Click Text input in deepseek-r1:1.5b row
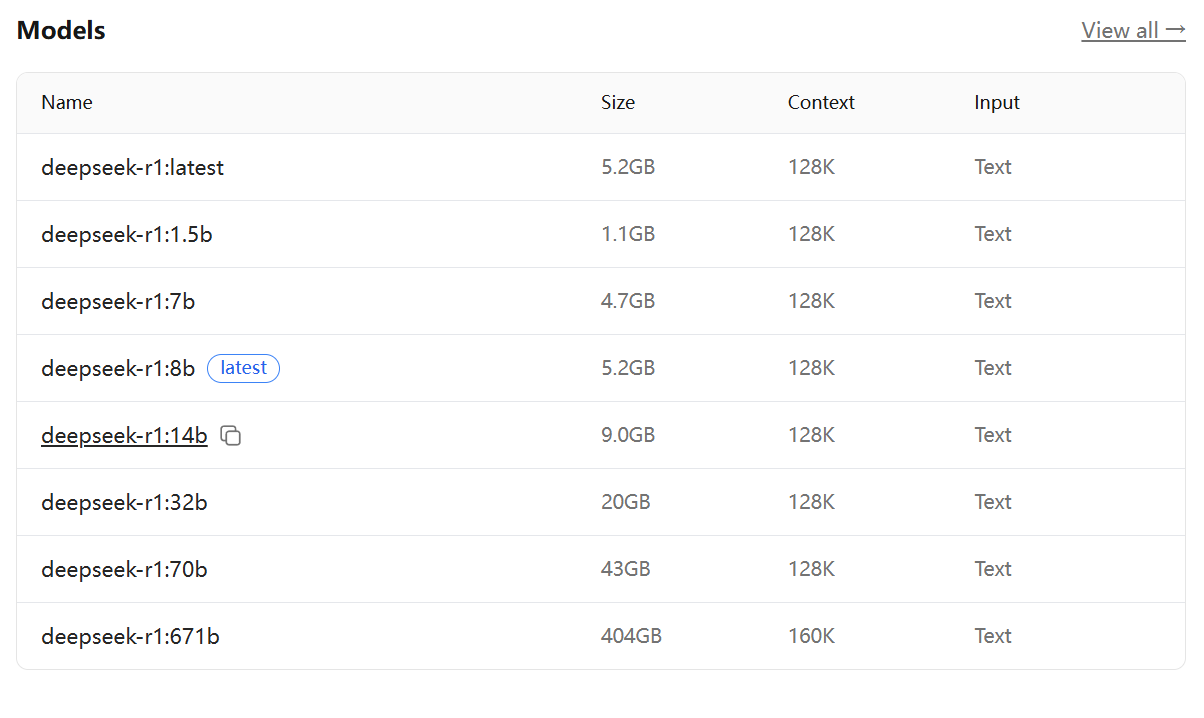This screenshot has width=1204, height=718. (x=993, y=234)
